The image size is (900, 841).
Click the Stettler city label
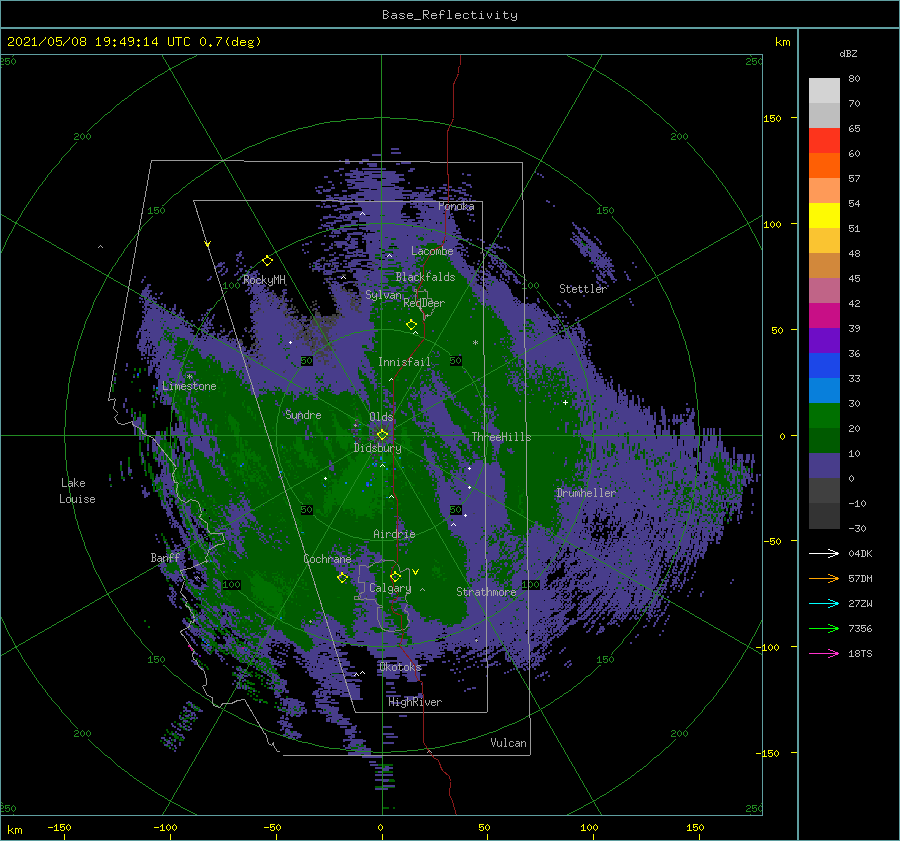coord(583,289)
